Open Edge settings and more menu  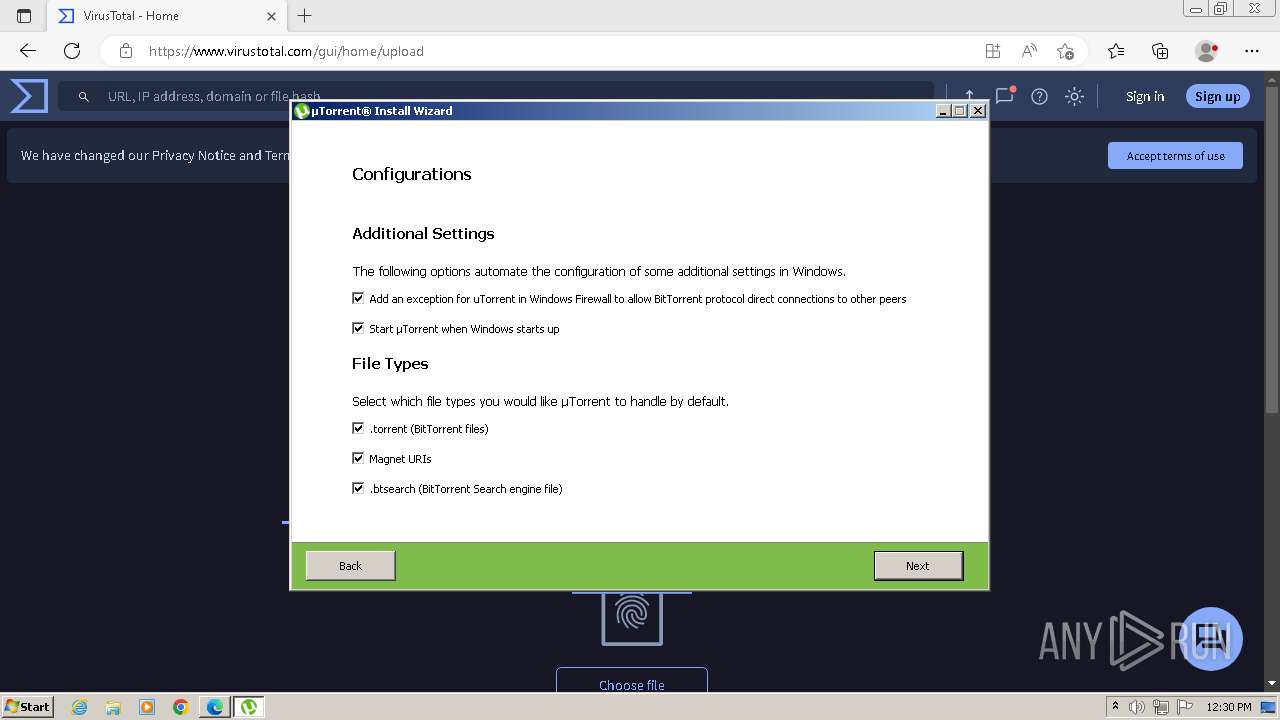[x=1252, y=51]
